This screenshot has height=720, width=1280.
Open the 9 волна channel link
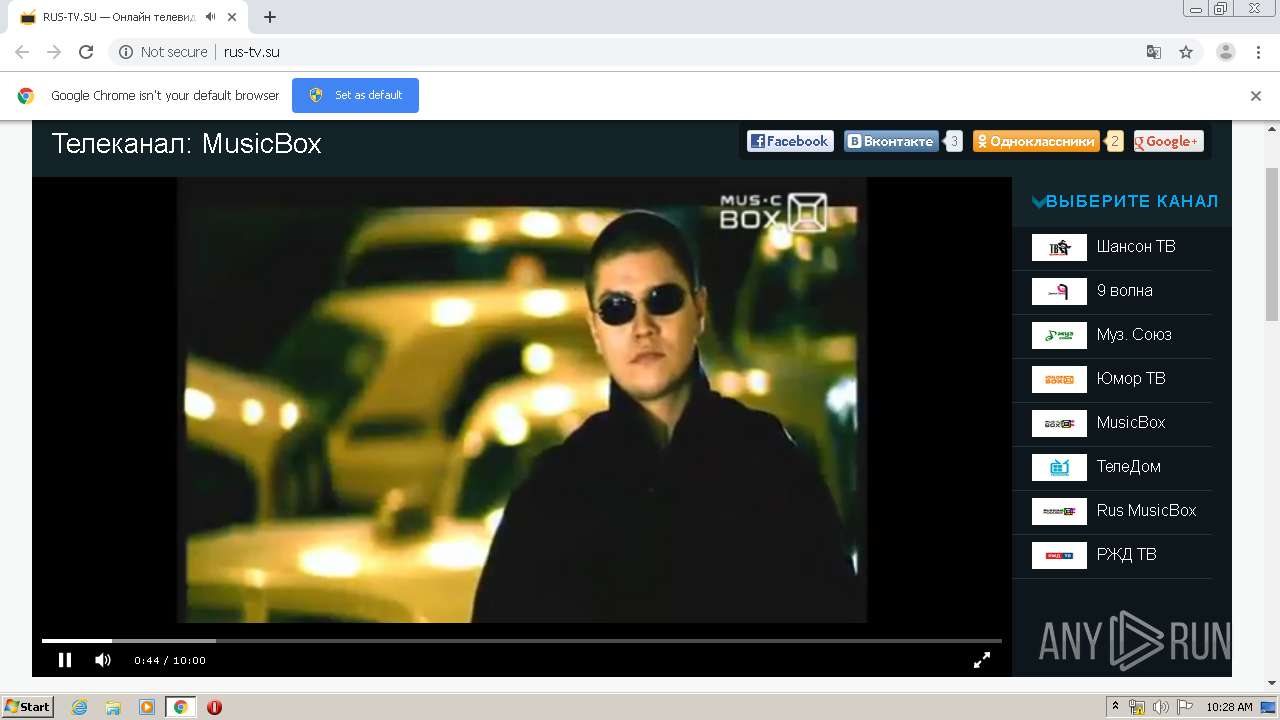pos(1125,291)
